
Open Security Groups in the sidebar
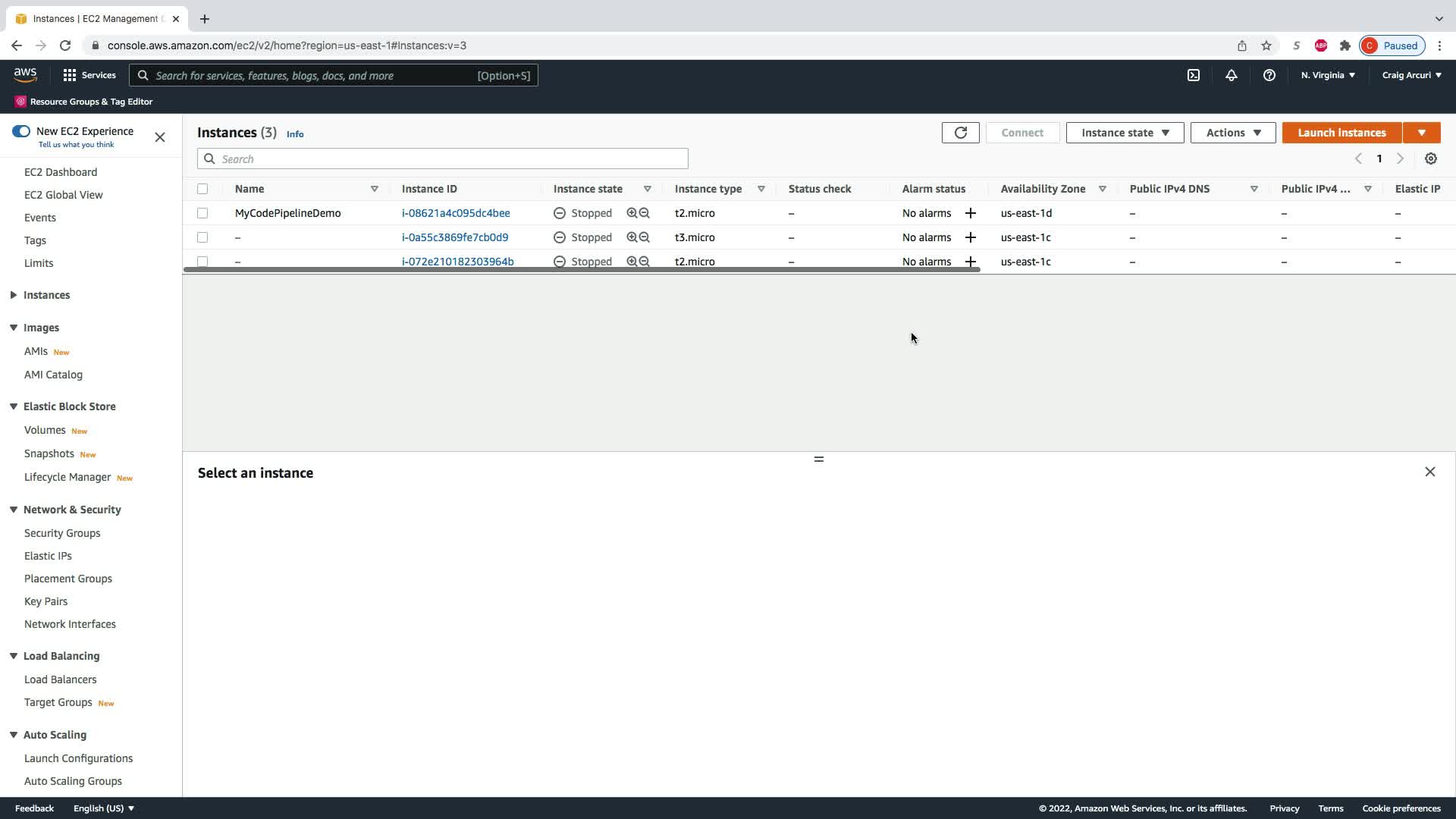62,533
